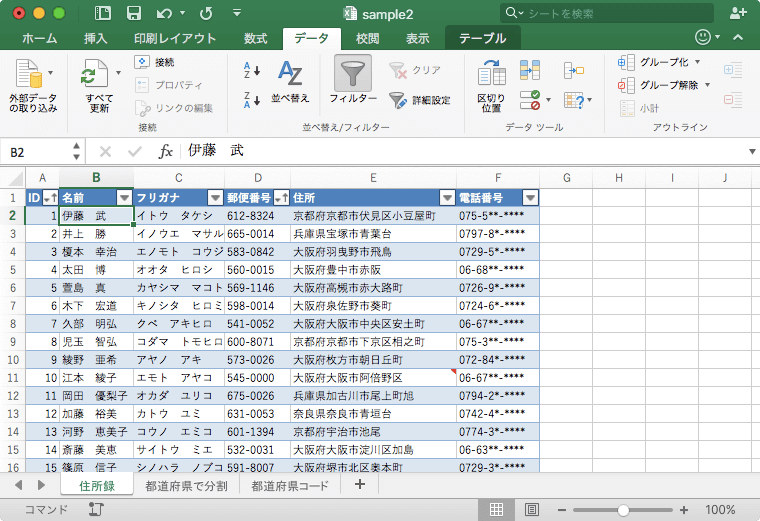
Task: Click the select-all corner triangle
Action: (16, 179)
